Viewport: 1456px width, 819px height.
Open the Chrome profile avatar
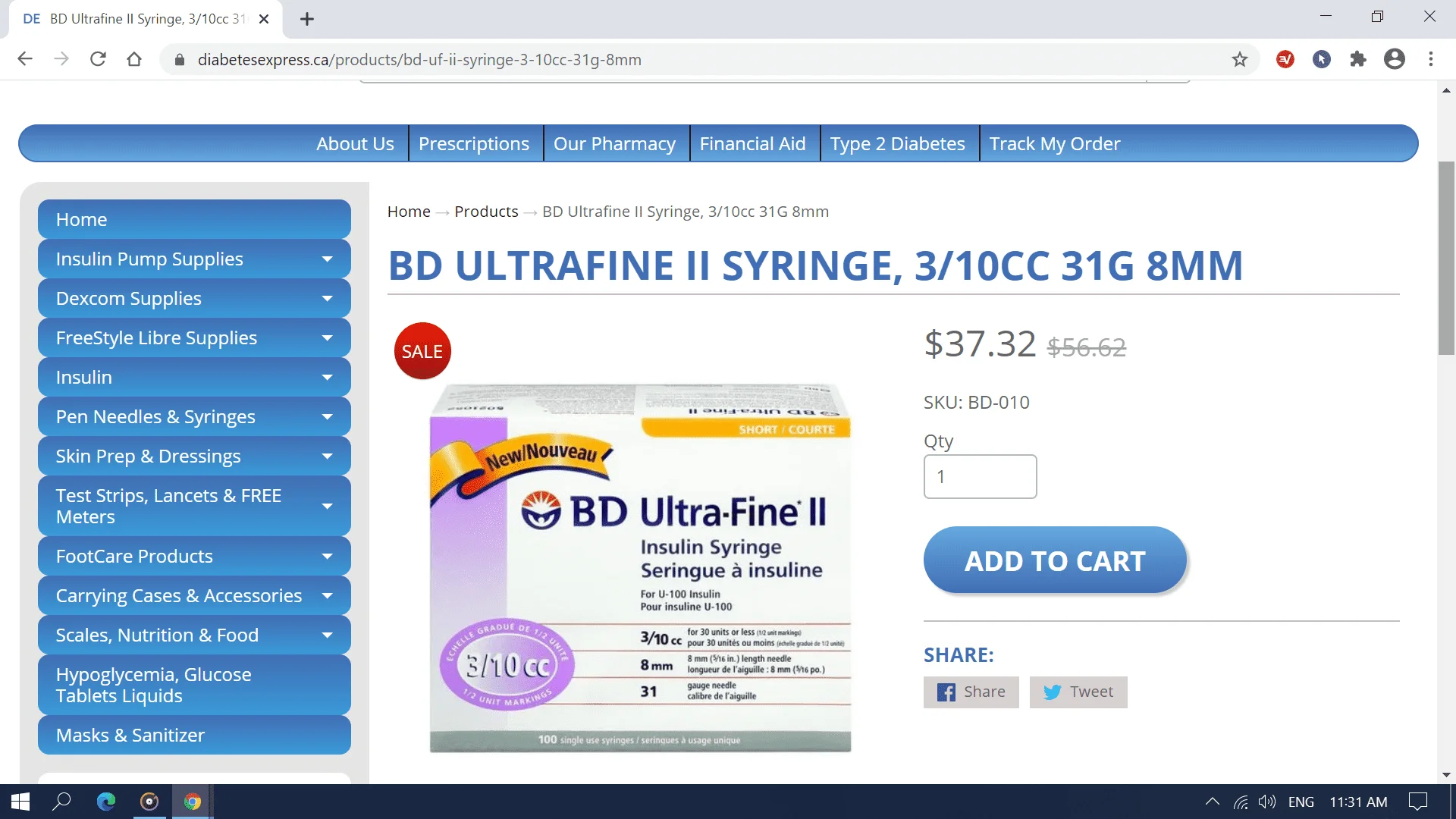(x=1395, y=59)
